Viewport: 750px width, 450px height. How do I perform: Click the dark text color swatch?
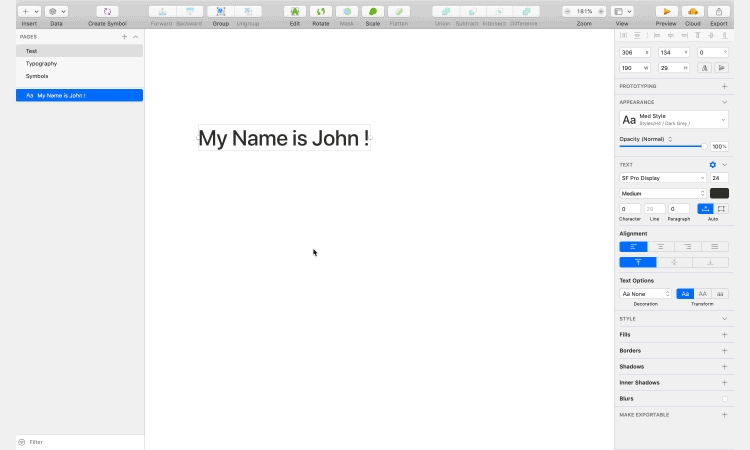(719, 193)
